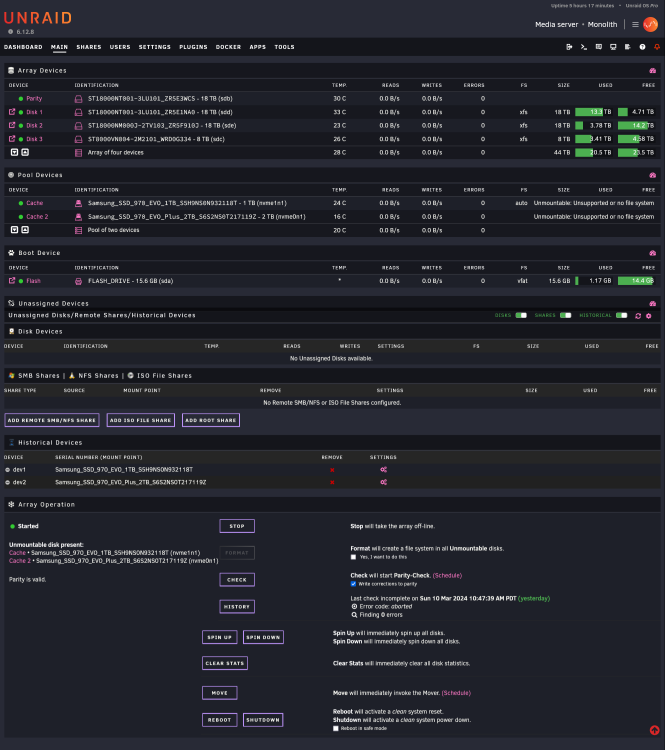Refresh unassigned devices list icon

(x=638, y=316)
